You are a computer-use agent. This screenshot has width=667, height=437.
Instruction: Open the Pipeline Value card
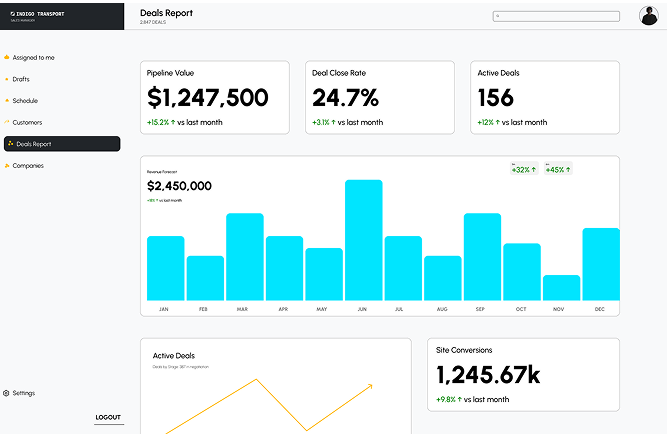tap(214, 97)
